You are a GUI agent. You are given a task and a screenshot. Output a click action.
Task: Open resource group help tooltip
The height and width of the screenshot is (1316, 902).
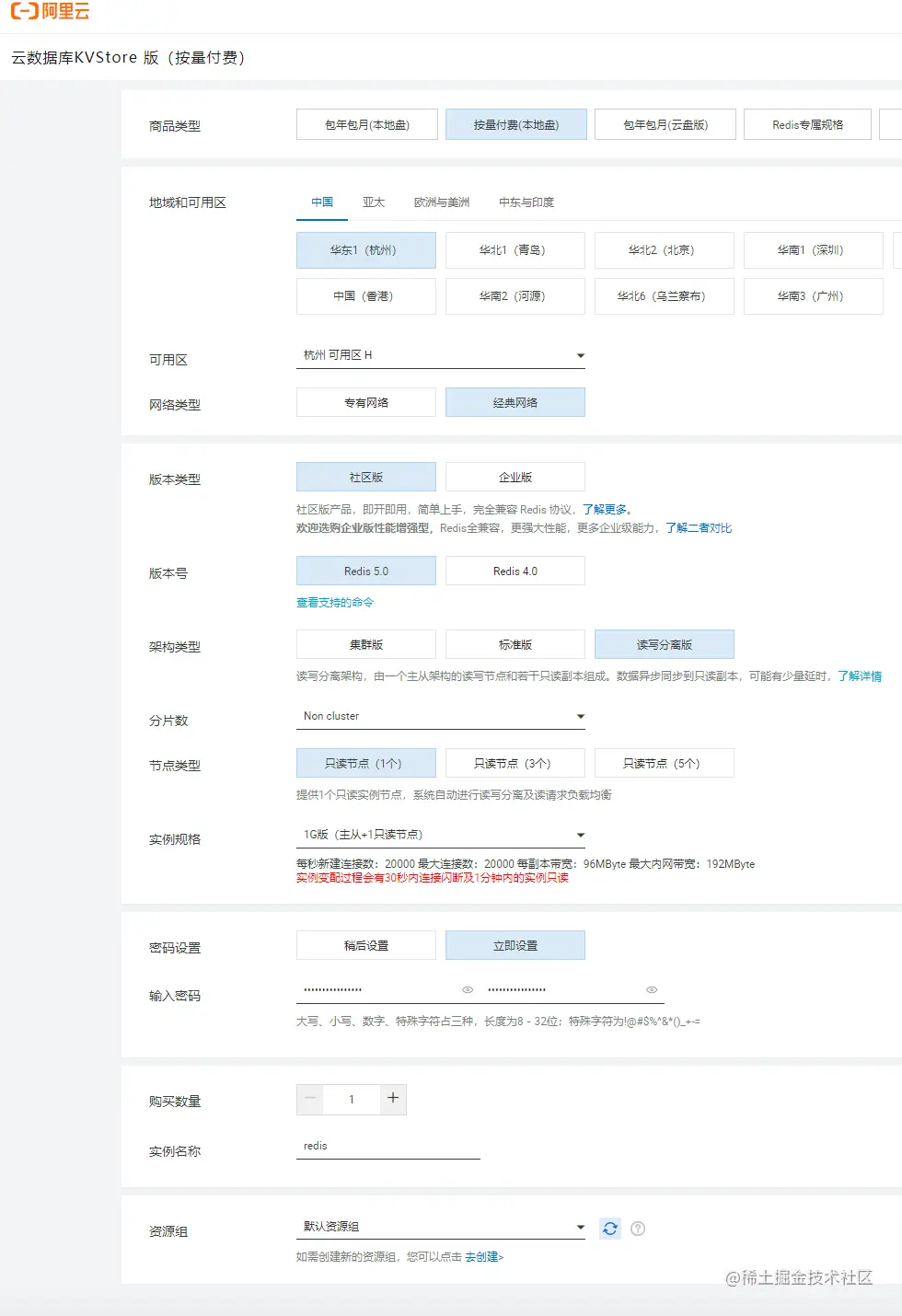pyautogui.click(x=638, y=1229)
